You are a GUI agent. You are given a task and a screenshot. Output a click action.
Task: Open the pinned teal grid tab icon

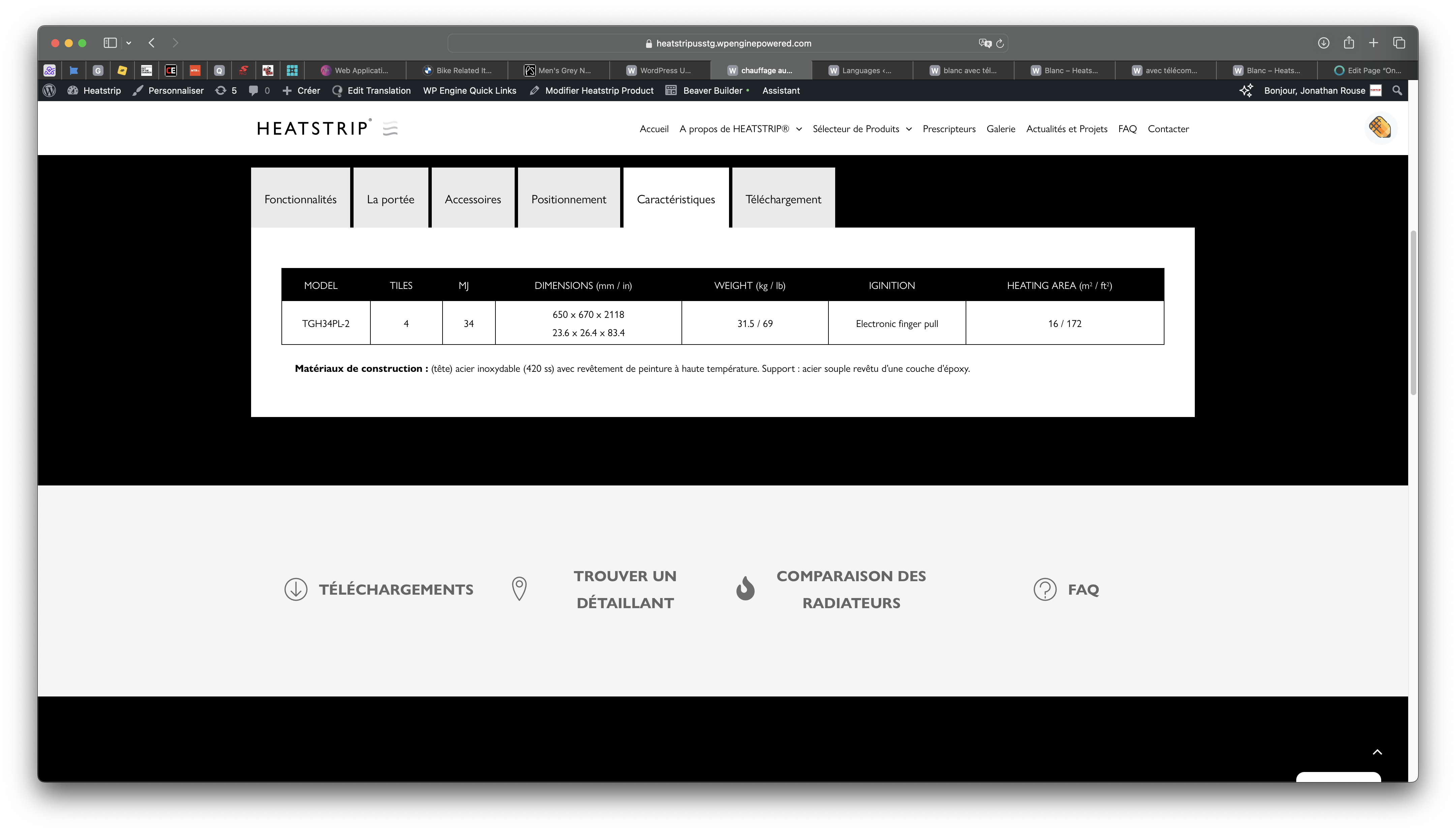[x=292, y=70]
